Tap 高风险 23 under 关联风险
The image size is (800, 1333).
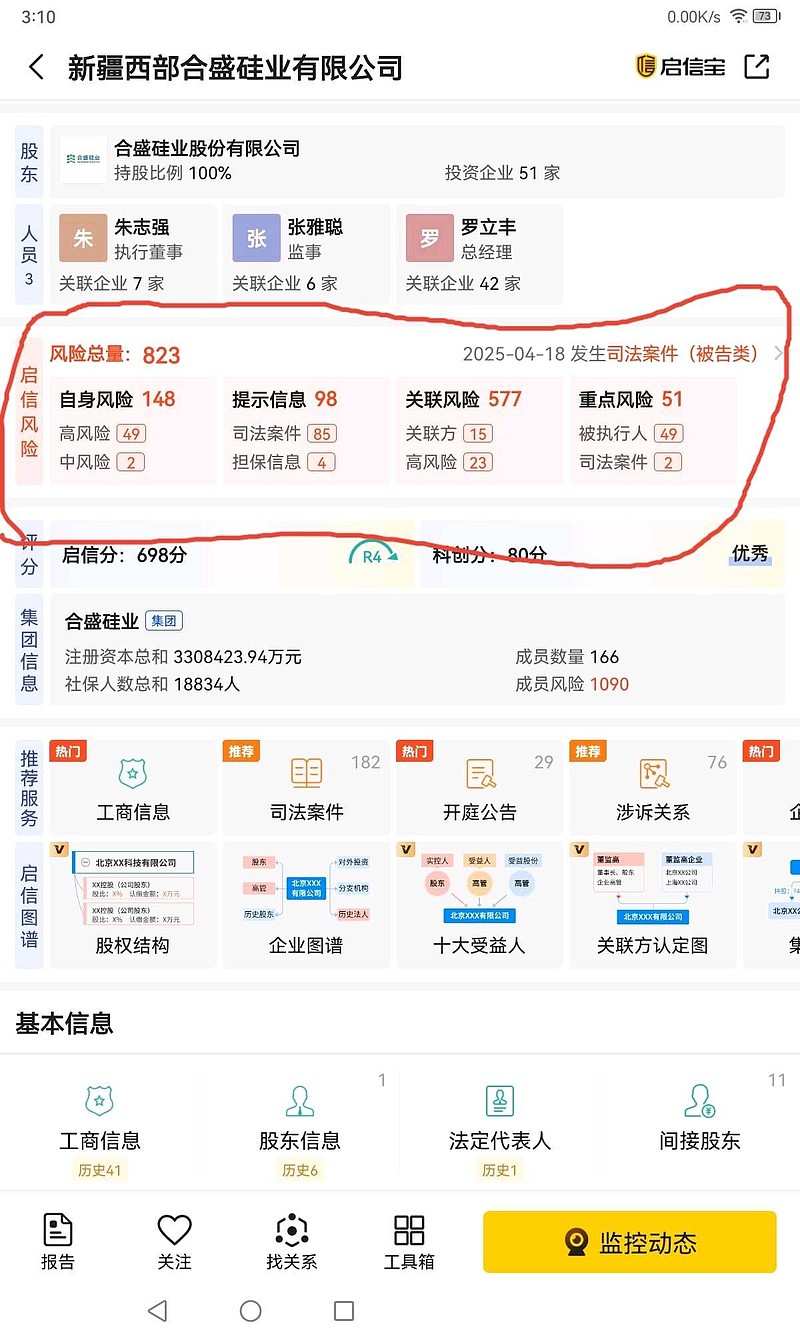(x=449, y=462)
